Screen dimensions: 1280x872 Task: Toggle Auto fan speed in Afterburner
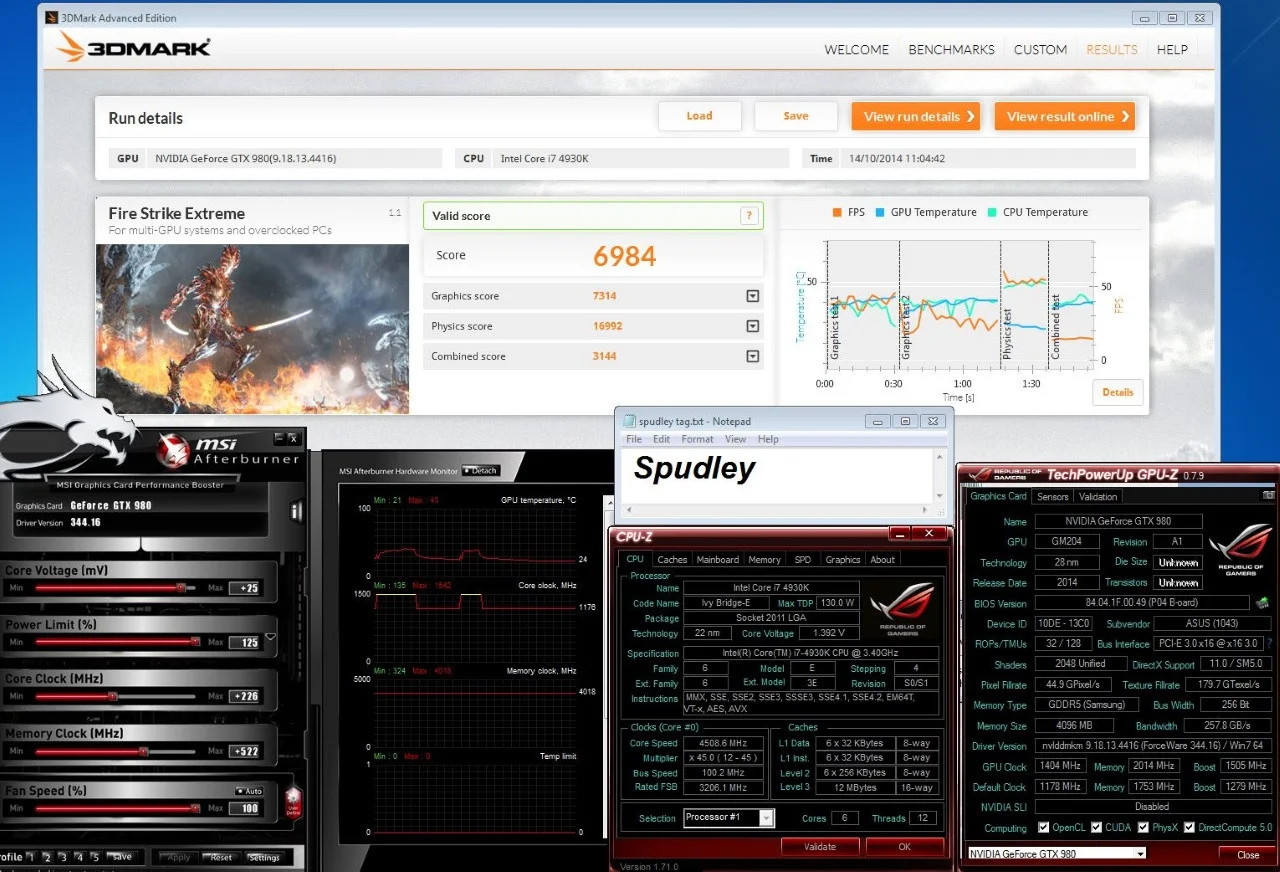point(249,791)
